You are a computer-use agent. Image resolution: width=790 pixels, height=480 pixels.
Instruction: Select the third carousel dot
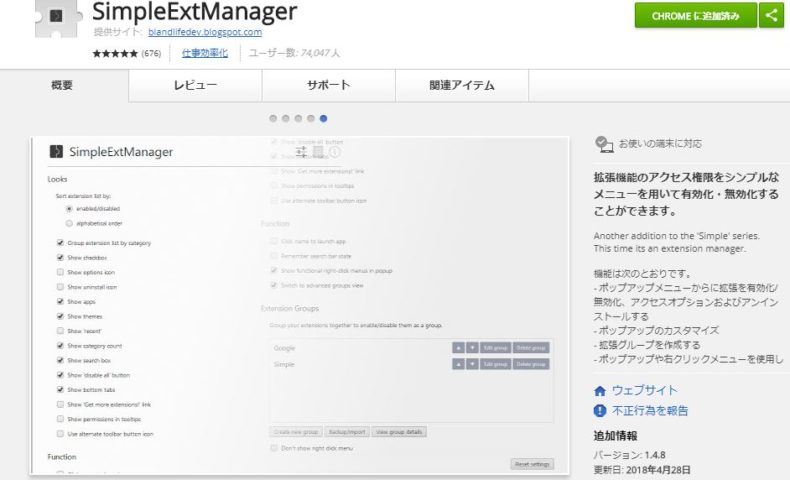(x=298, y=118)
